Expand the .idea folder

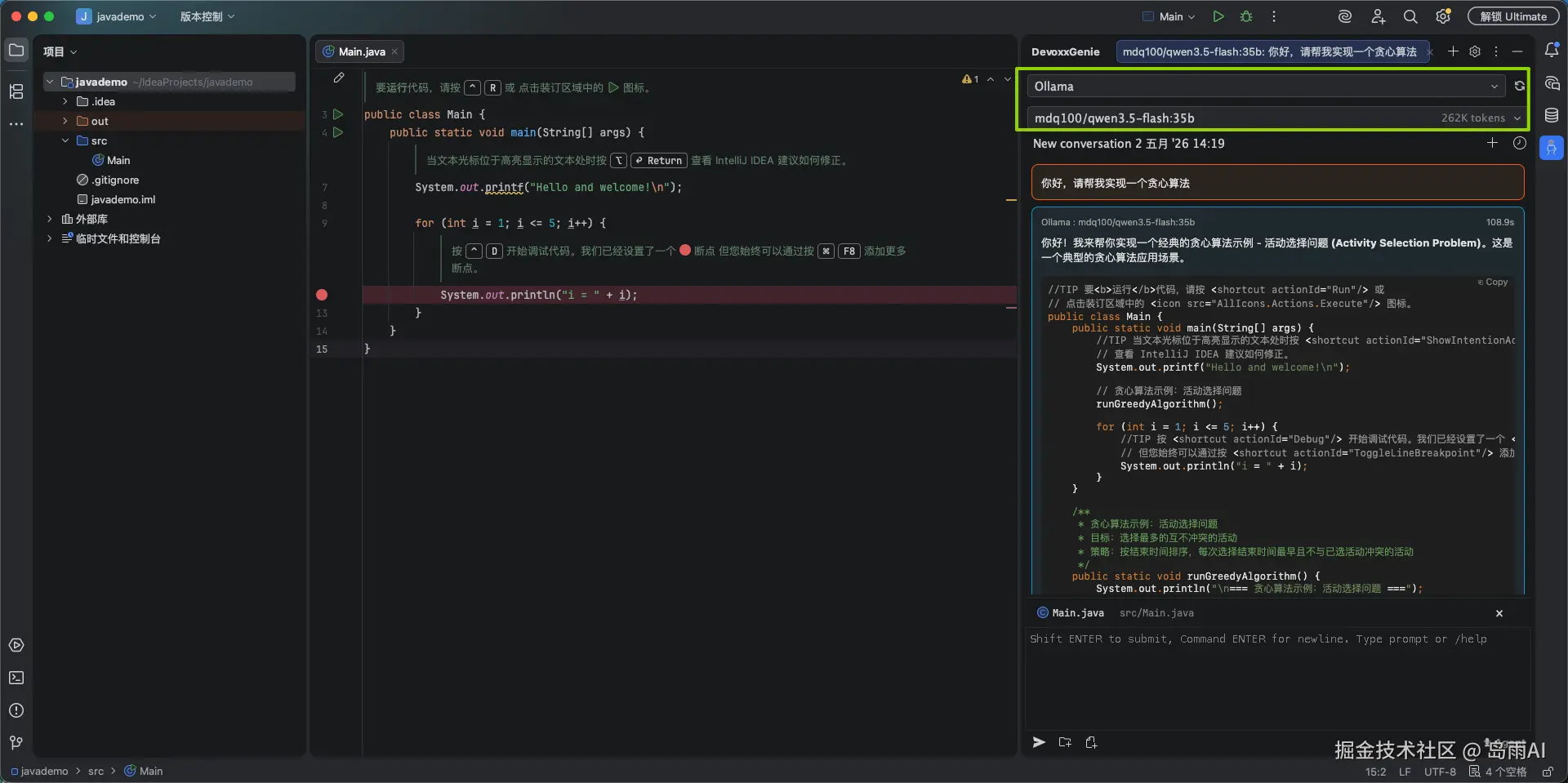(65, 101)
